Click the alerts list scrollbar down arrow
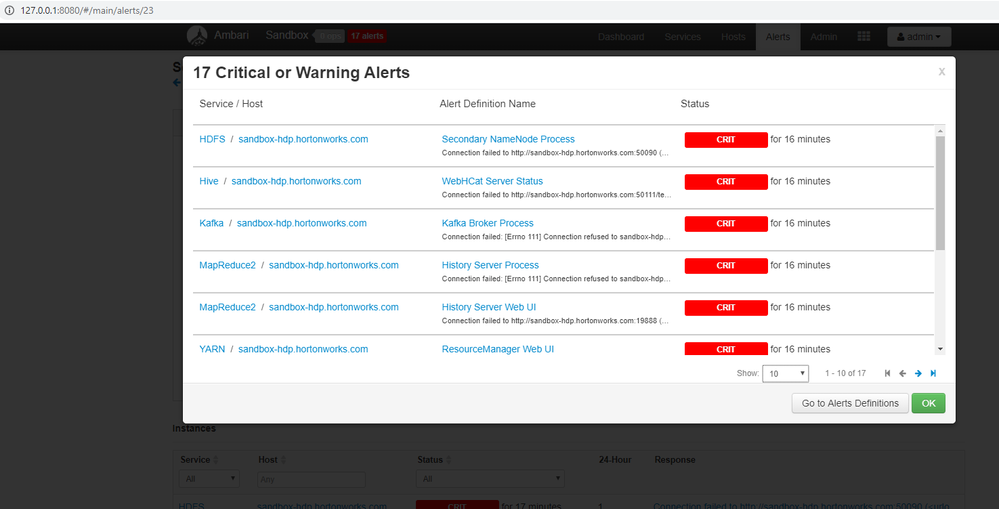The height and width of the screenshot is (509, 999). pyautogui.click(x=940, y=349)
